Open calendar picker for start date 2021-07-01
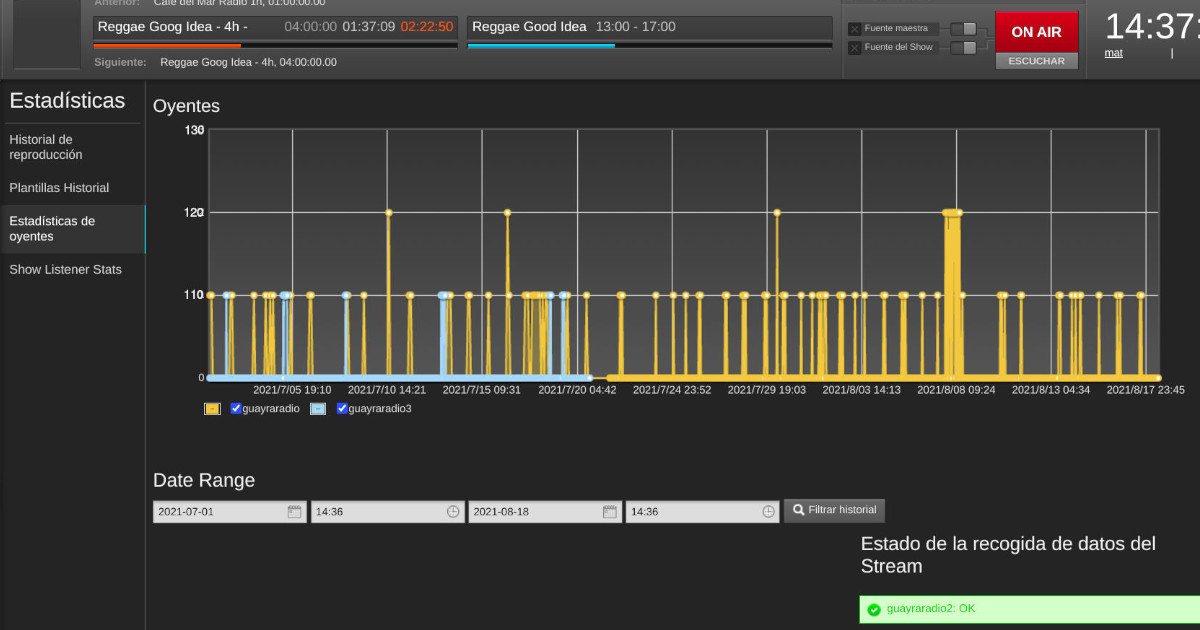Image resolution: width=1200 pixels, height=630 pixels. pyautogui.click(x=294, y=511)
